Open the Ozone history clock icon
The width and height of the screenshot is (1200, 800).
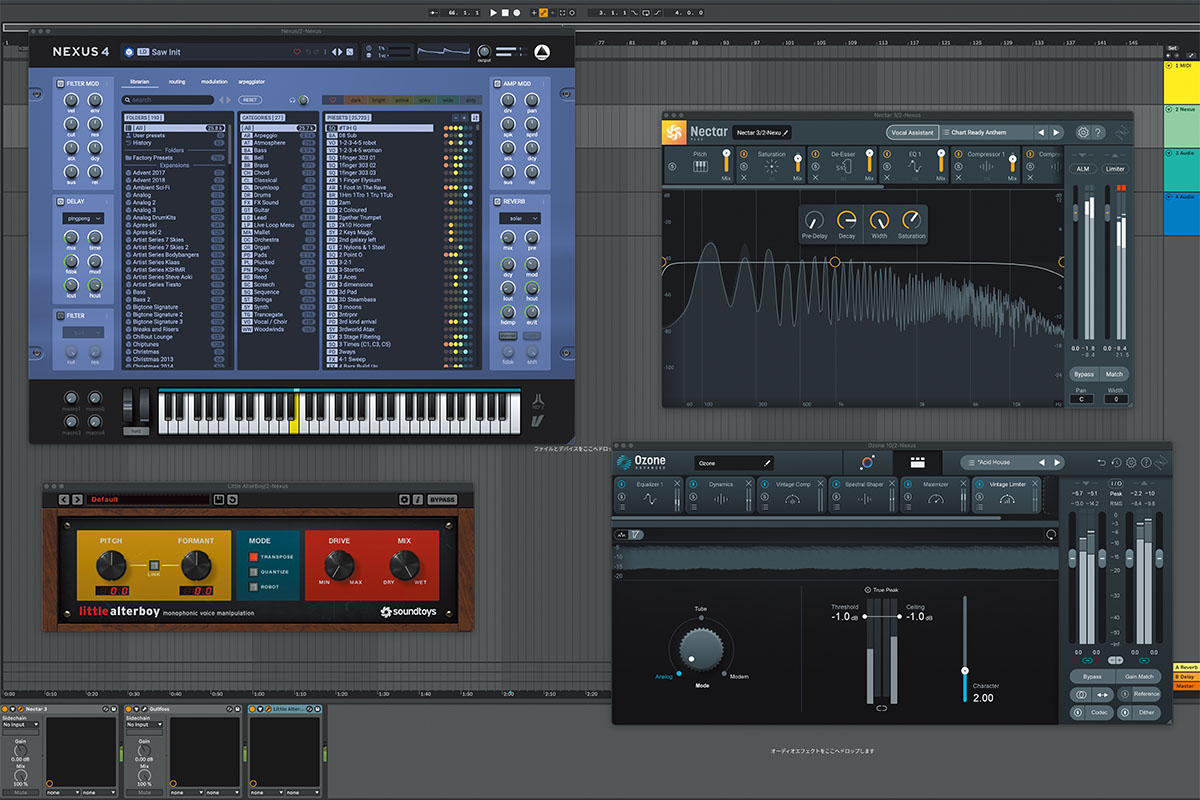click(1116, 463)
